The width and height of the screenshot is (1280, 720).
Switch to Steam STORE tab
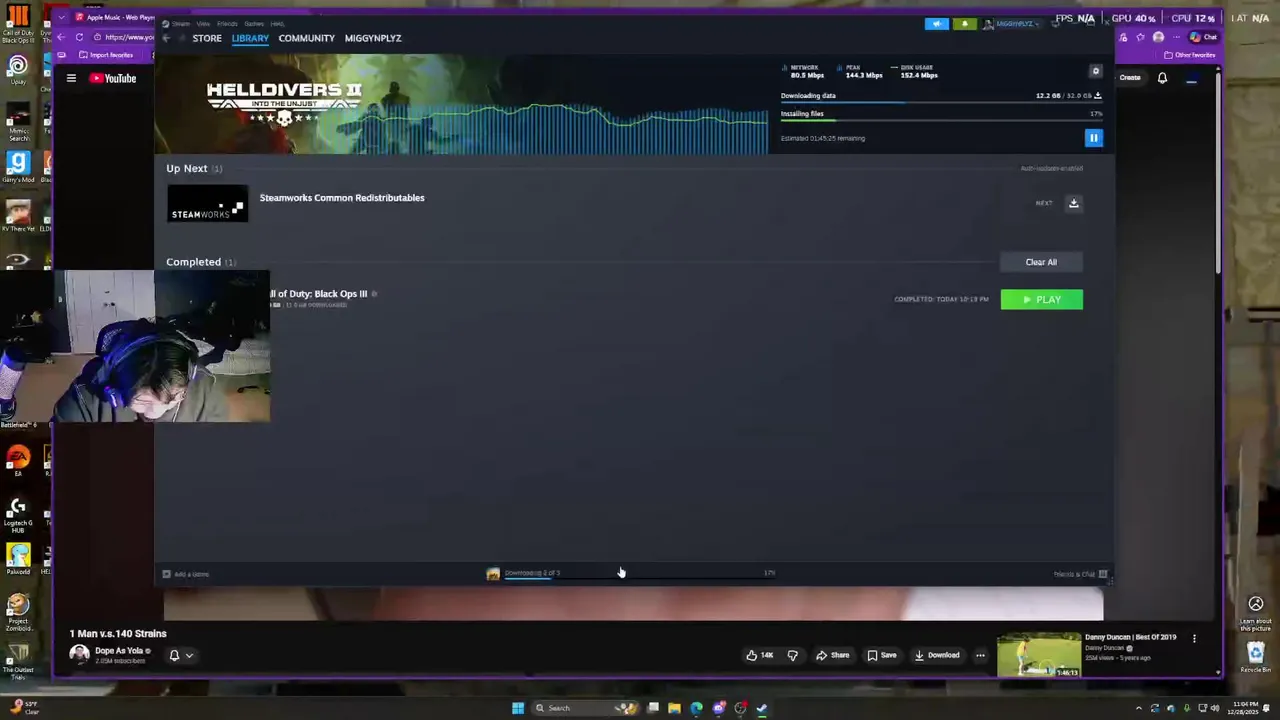point(207,38)
